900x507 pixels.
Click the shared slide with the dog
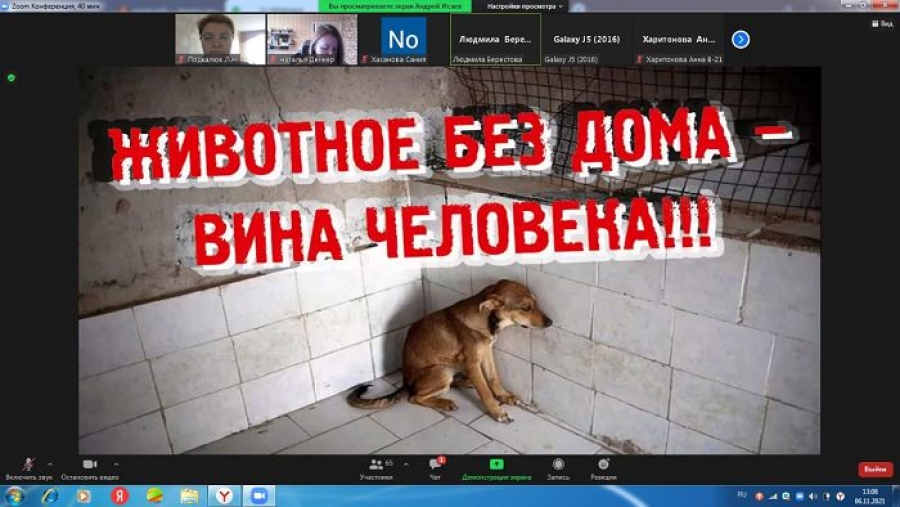point(449,260)
